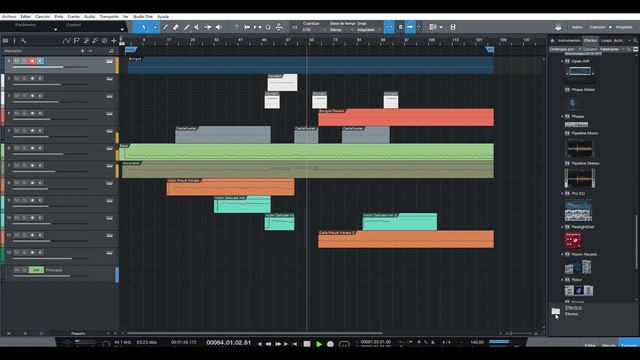Open the Archivo menu
Image resolution: width=640 pixels, height=360 pixels.
click(9, 17)
